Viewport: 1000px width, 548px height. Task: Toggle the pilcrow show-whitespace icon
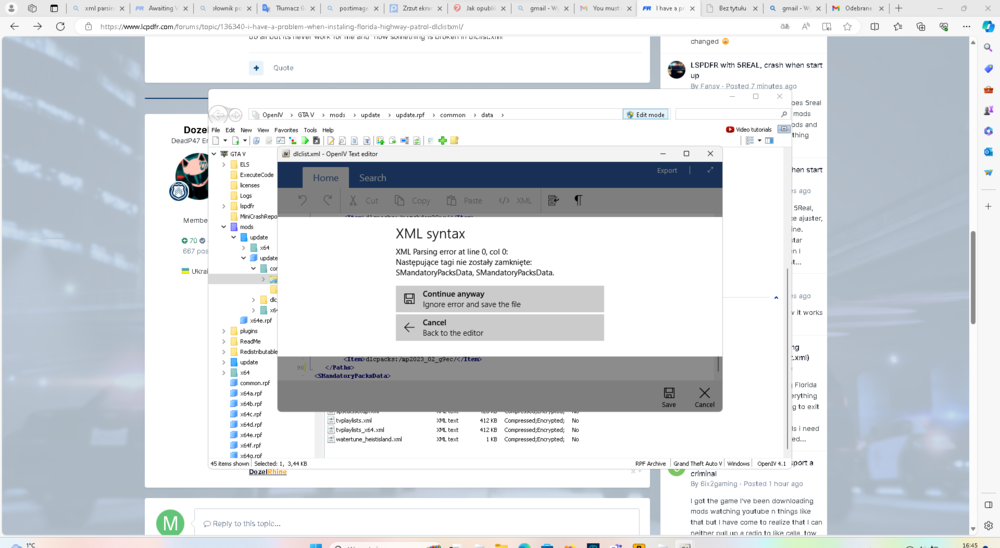578,200
